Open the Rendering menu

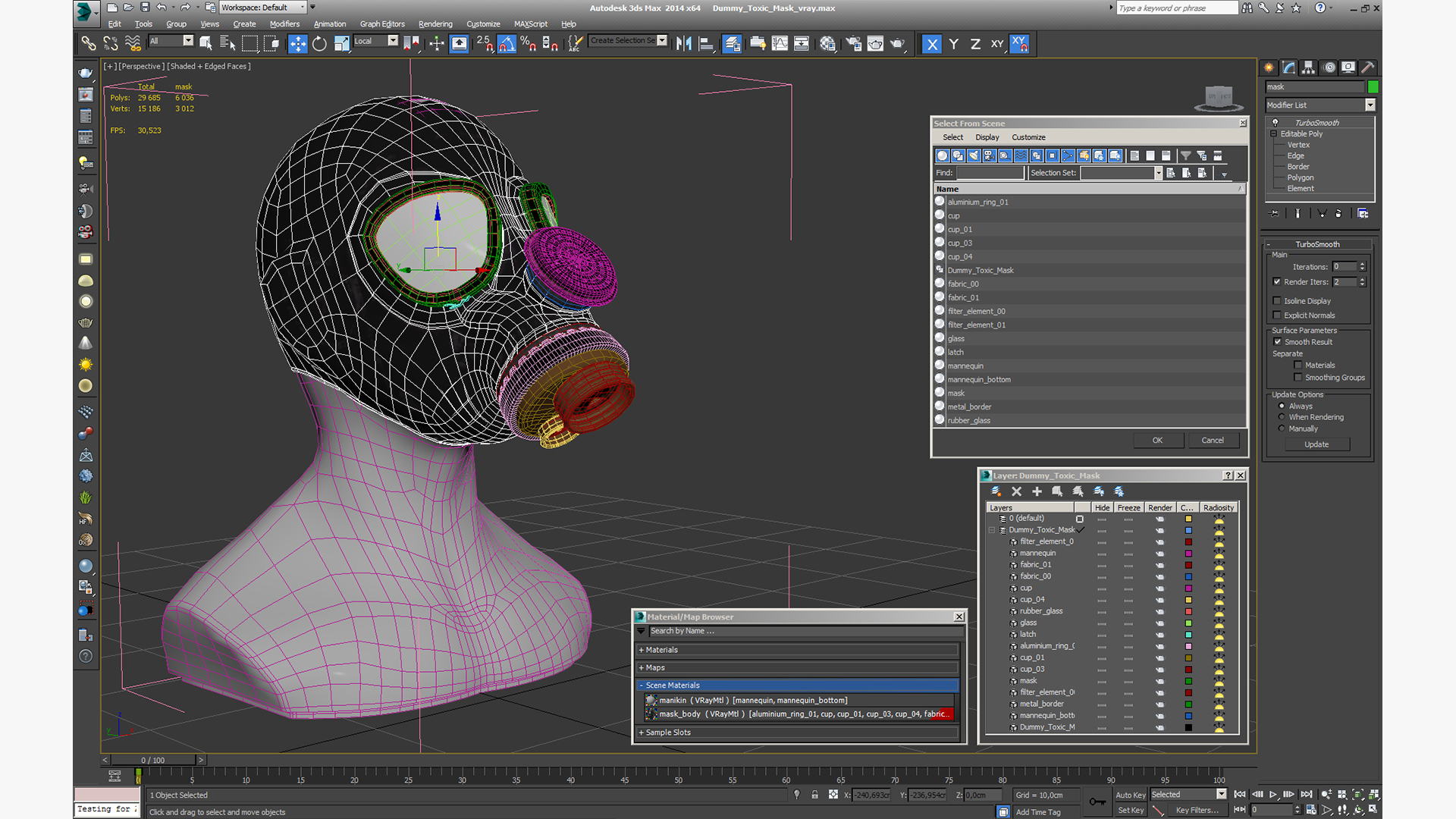coord(435,24)
